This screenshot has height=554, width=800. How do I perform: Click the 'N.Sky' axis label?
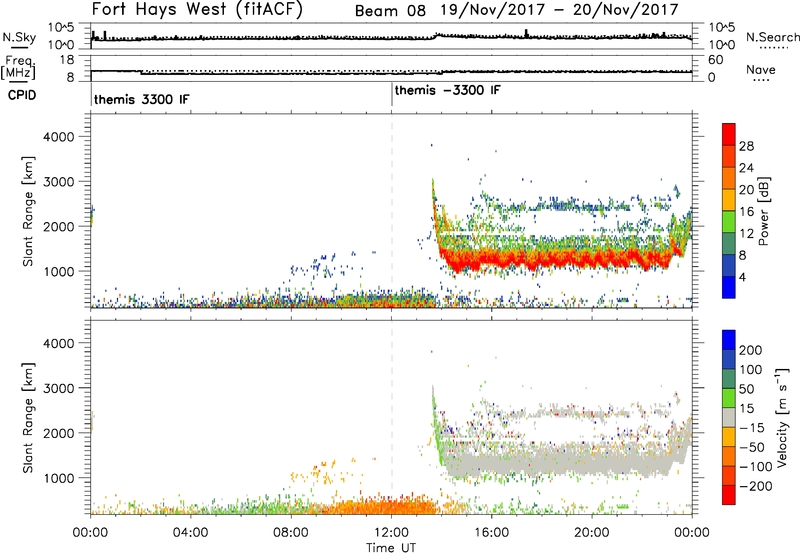coord(19,37)
